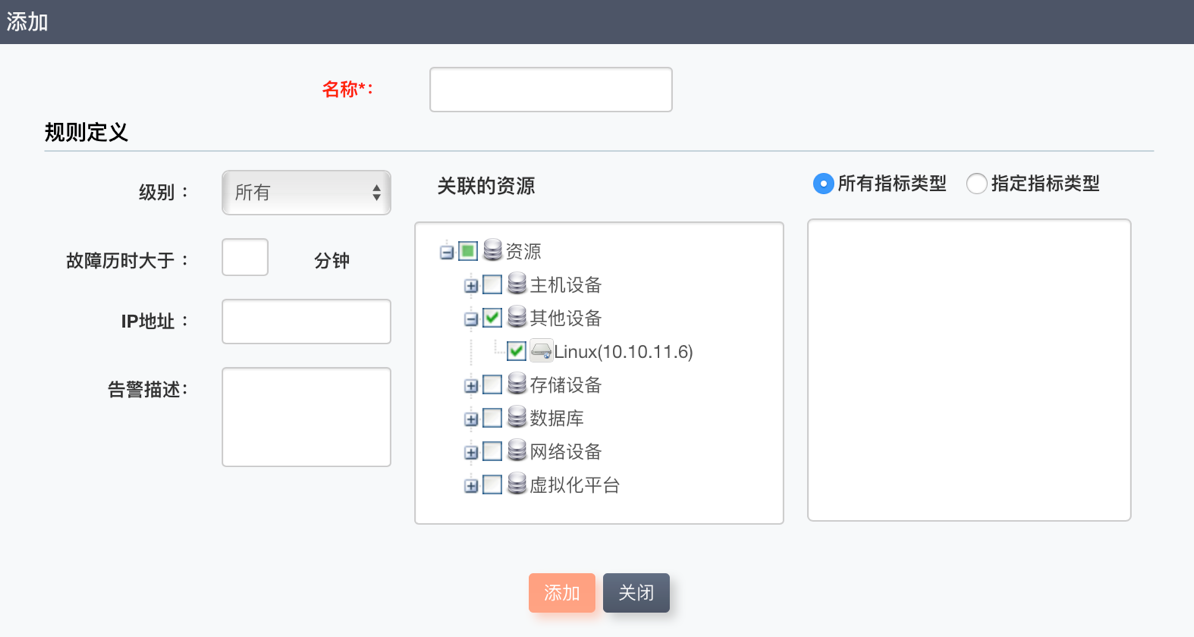Open the 级别 dropdown
The height and width of the screenshot is (637, 1194).
pyautogui.click(x=306, y=192)
